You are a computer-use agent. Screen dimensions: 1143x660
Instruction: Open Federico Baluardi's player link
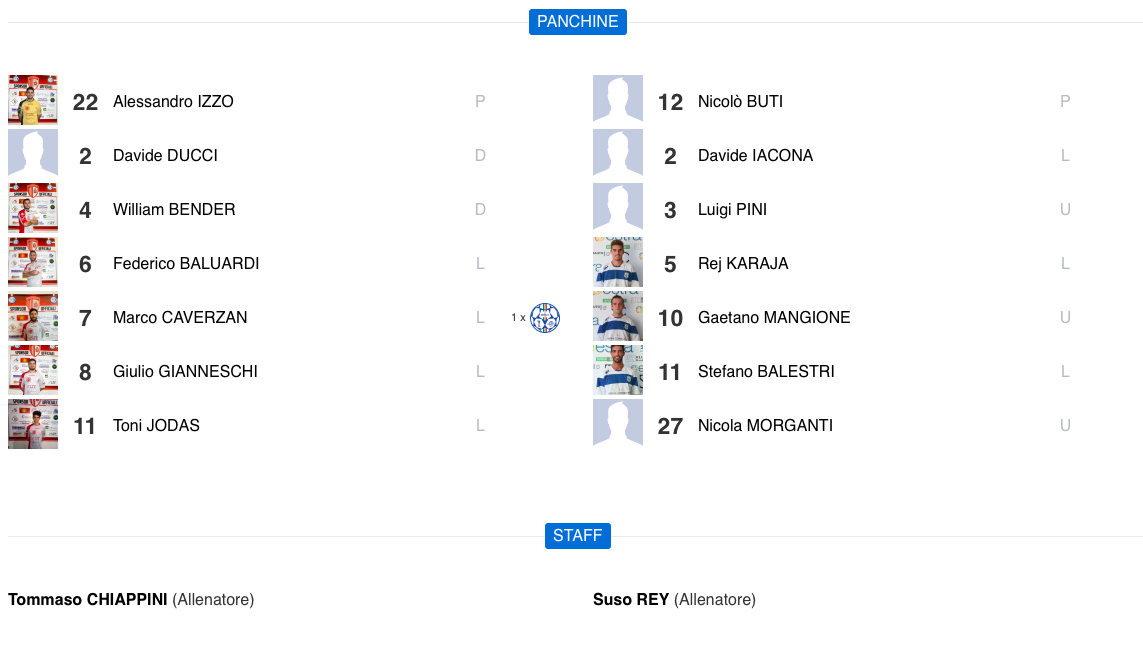tap(186, 264)
